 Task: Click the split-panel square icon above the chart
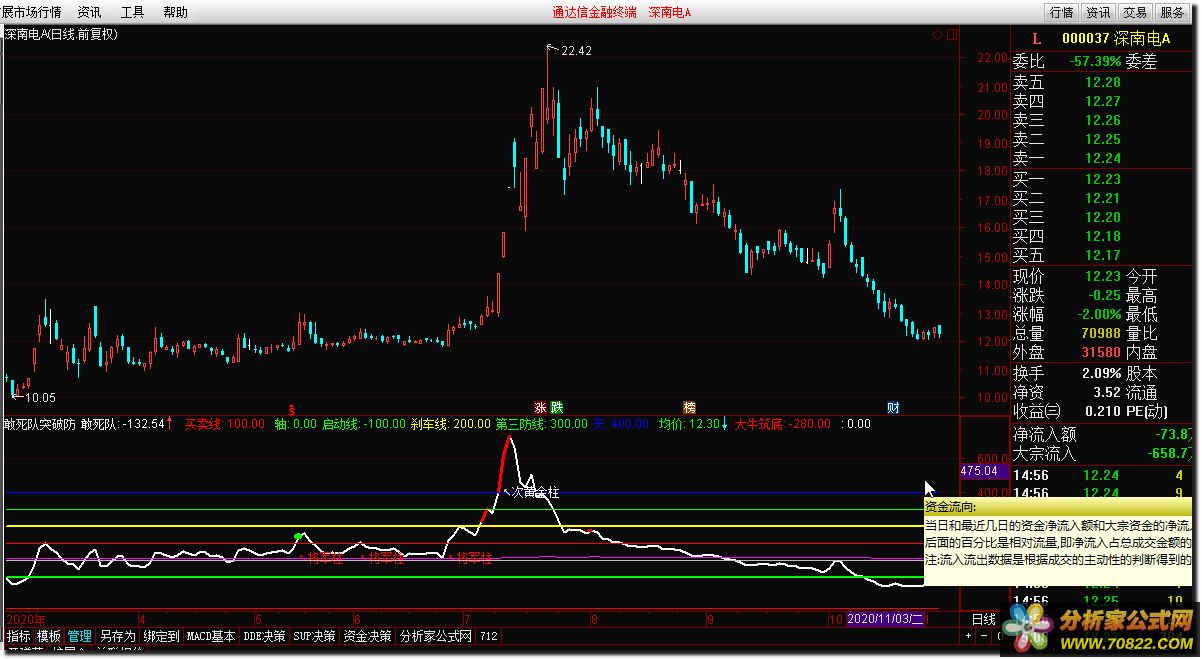pos(950,34)
